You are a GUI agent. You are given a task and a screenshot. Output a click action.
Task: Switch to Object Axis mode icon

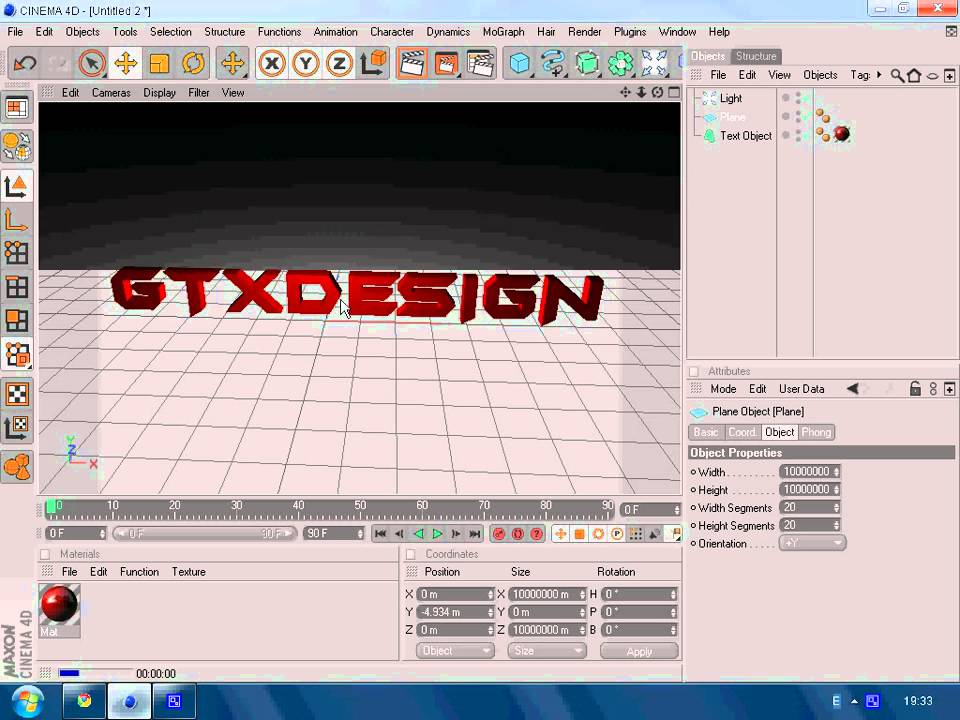pos(17,219)
